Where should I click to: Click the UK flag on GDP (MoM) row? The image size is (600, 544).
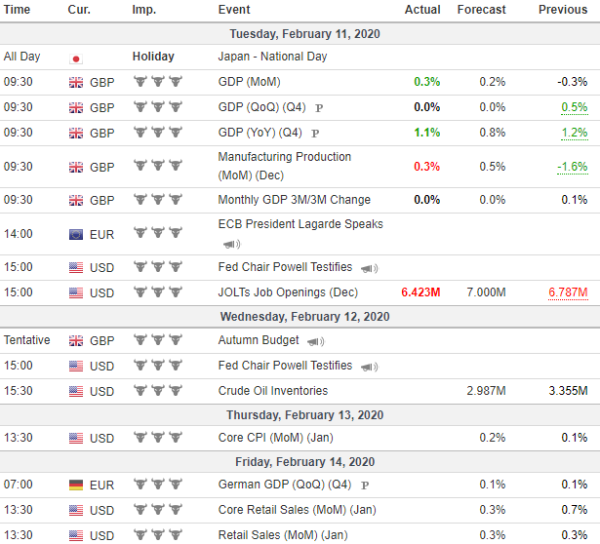tap(76, 83)
